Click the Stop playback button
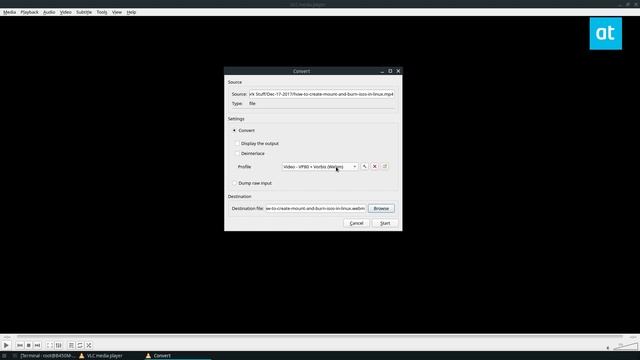 [29, 345]
